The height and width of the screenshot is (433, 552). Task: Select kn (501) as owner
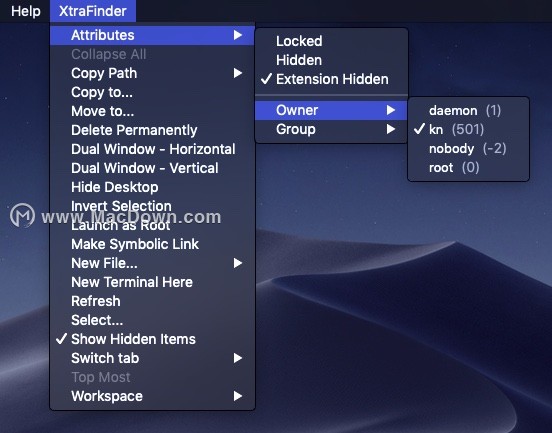469,130
